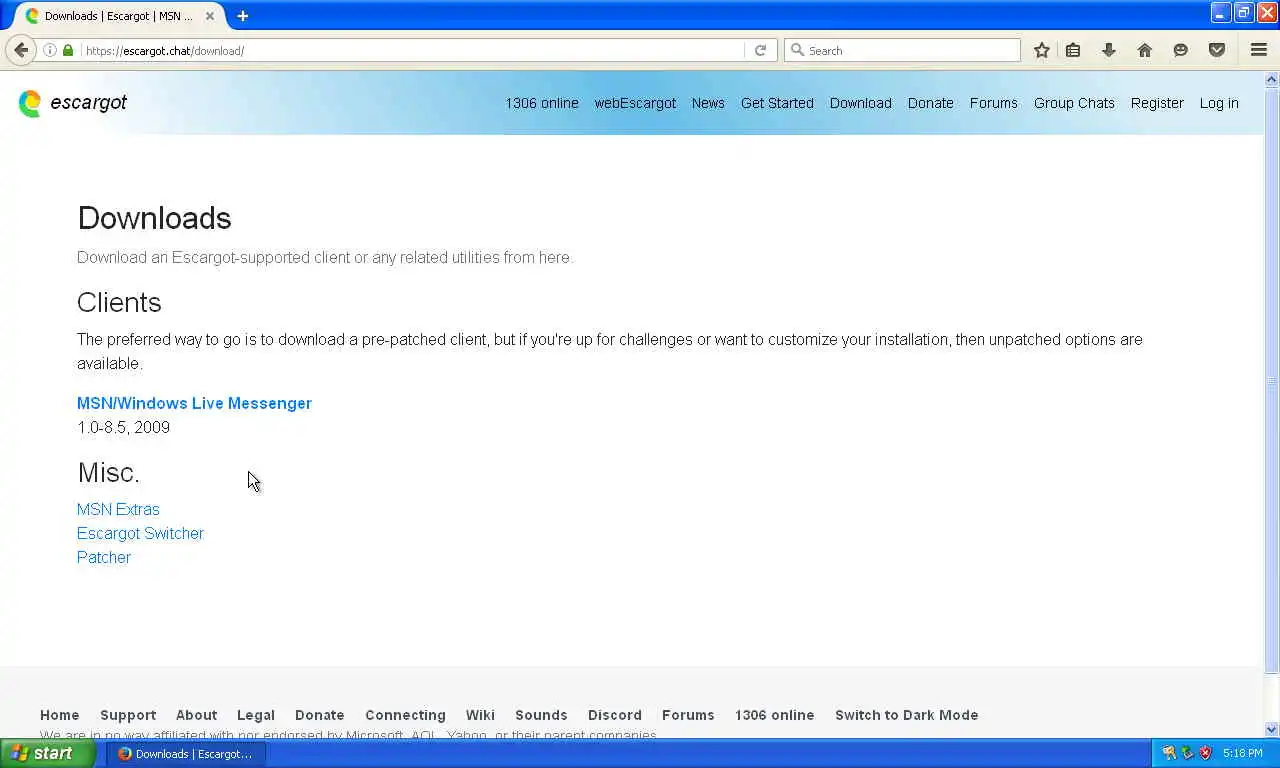Click the 5:18 PM taskbar clock
Image resolution: width=1280 pixels, height=768 pixels.
1242,753
